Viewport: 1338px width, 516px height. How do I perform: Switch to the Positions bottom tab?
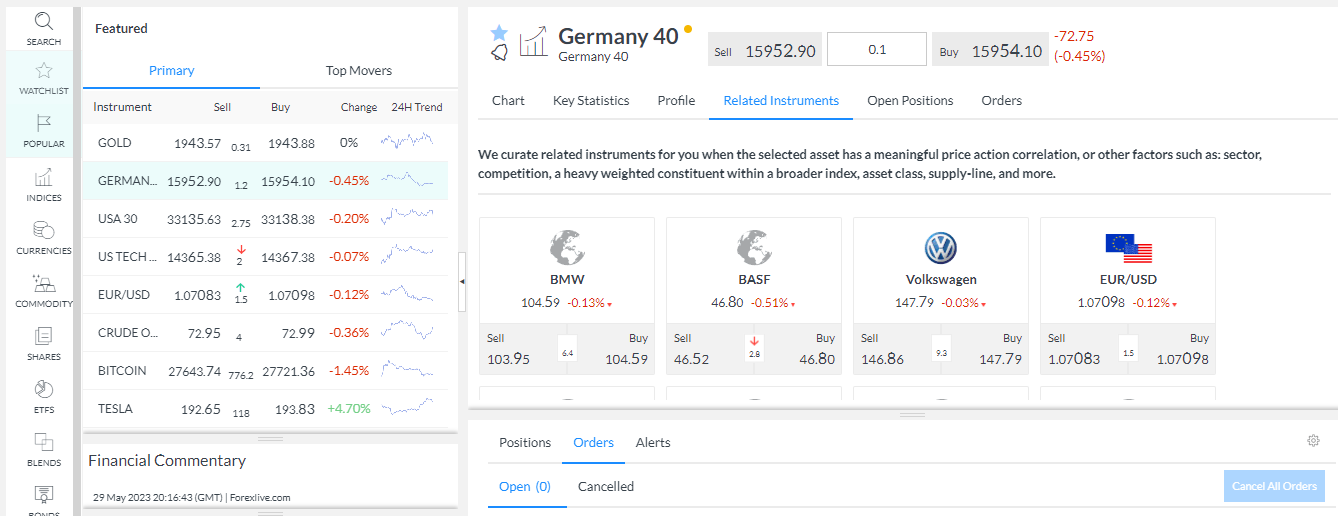coord(525,443)
